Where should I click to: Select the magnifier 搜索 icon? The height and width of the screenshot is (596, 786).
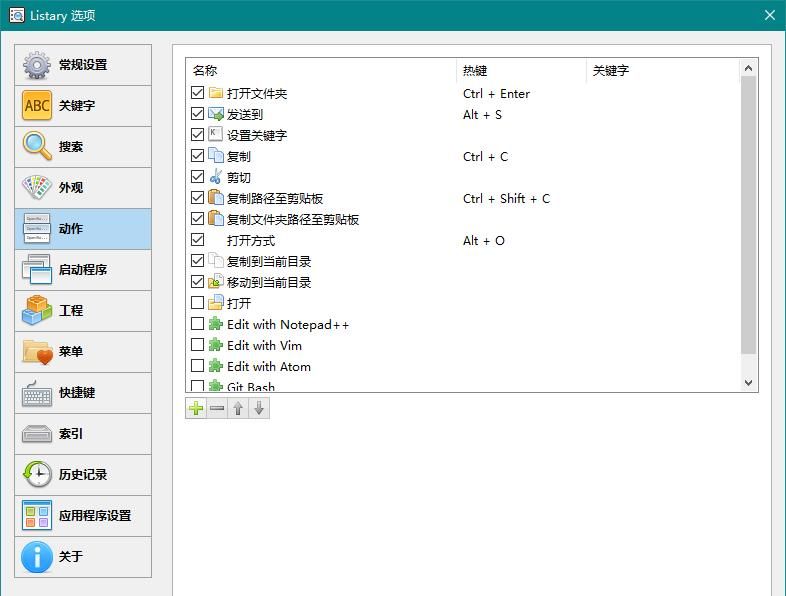point(37,146)
